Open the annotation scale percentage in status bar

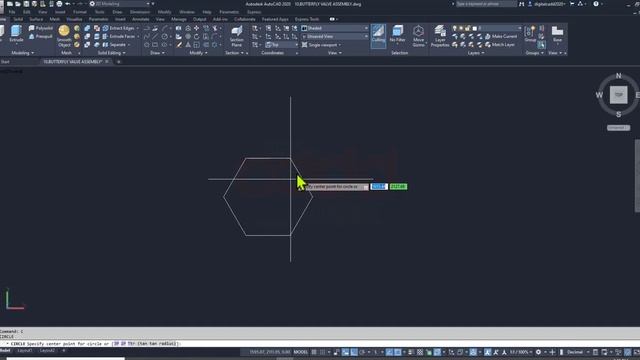point(521,352)
